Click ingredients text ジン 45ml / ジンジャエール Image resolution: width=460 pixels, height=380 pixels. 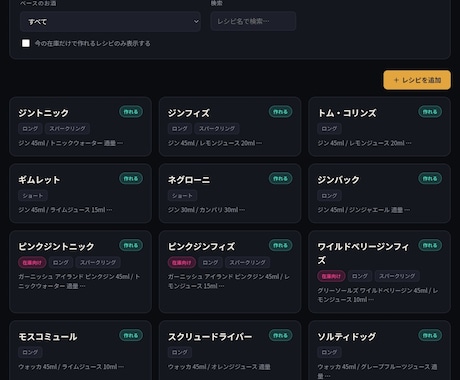pos(363,210)
